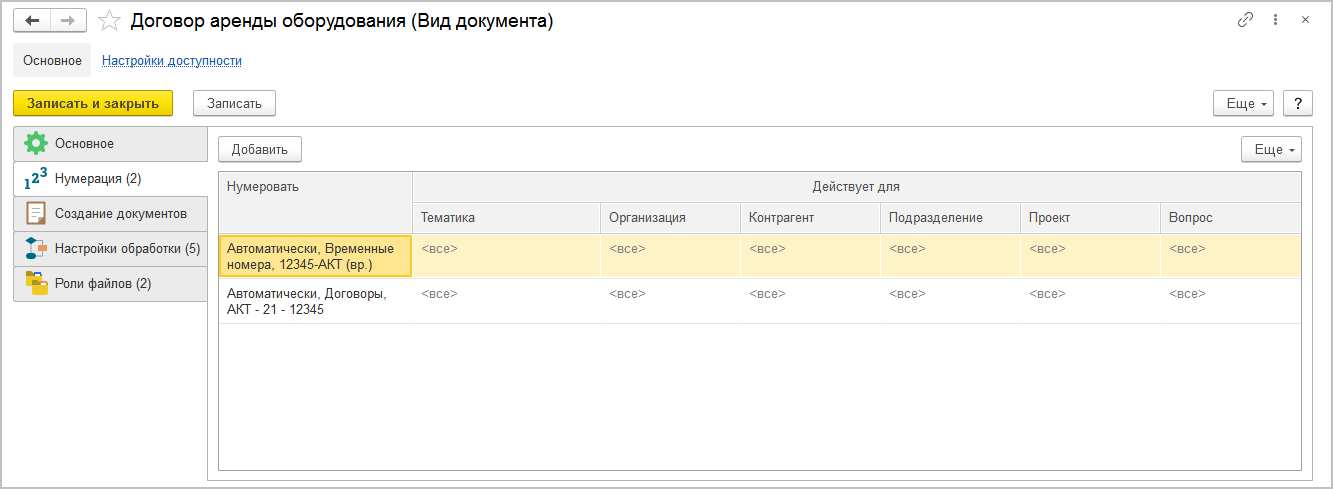Click the Роли файлов folder icon
The image size is (1333, 489).
36,283
